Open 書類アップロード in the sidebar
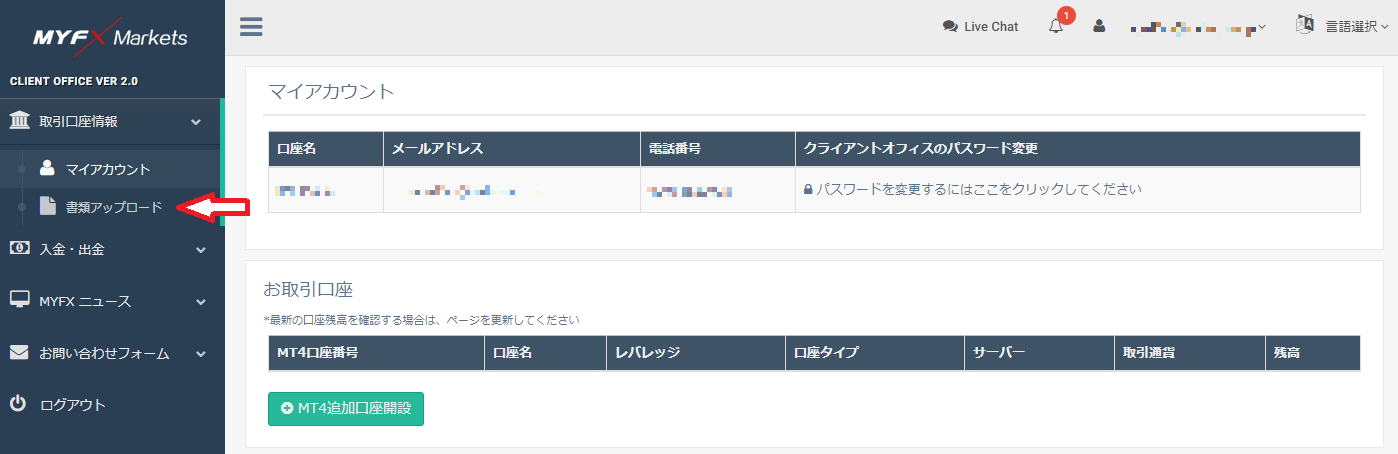1398x454 pixels. pyautogui.click(x=113, y=207)
